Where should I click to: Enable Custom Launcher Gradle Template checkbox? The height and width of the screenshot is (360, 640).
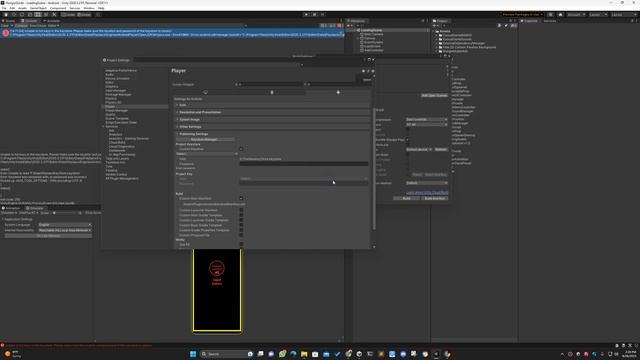[241, 220]
